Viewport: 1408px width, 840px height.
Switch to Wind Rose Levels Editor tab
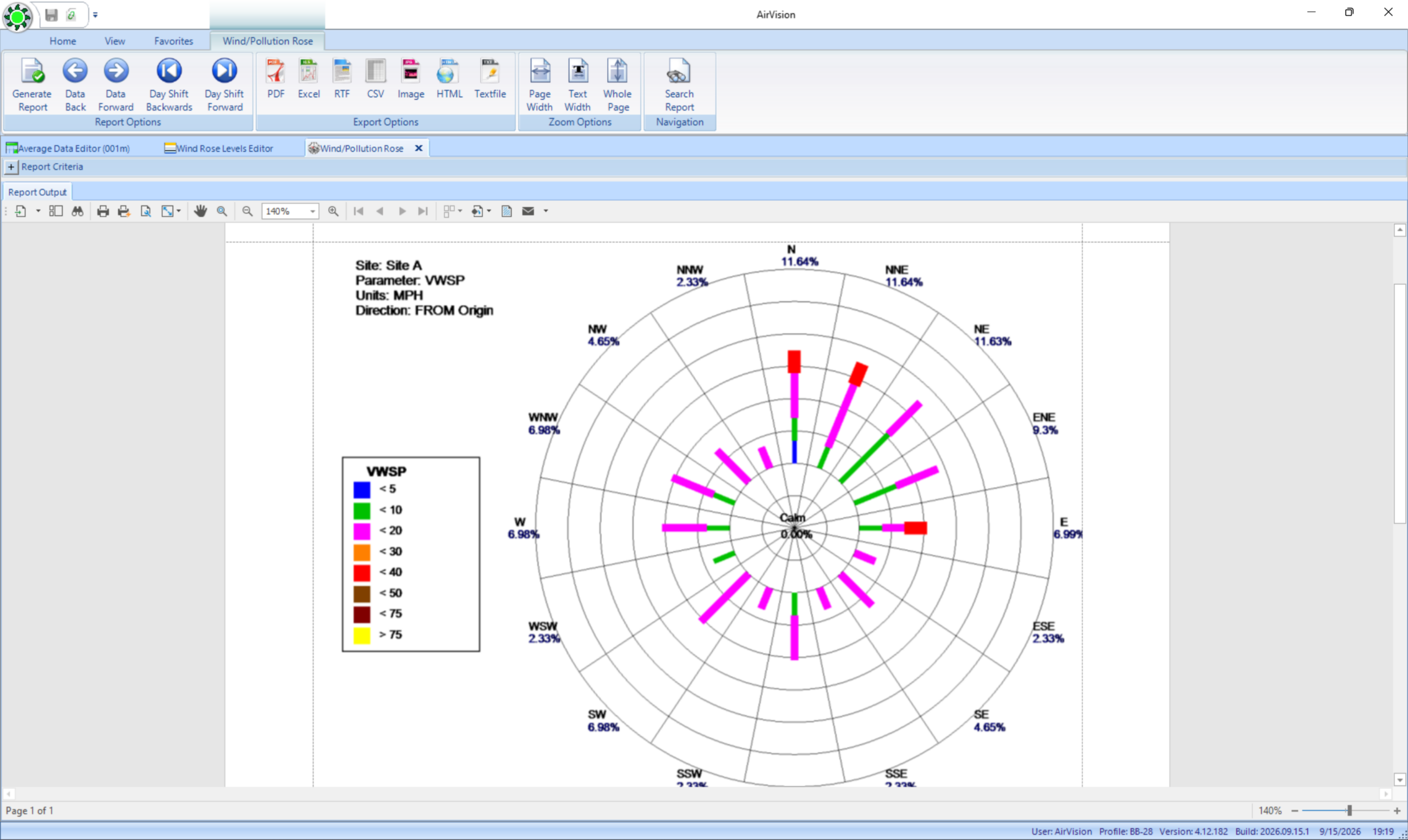point(219,148)
